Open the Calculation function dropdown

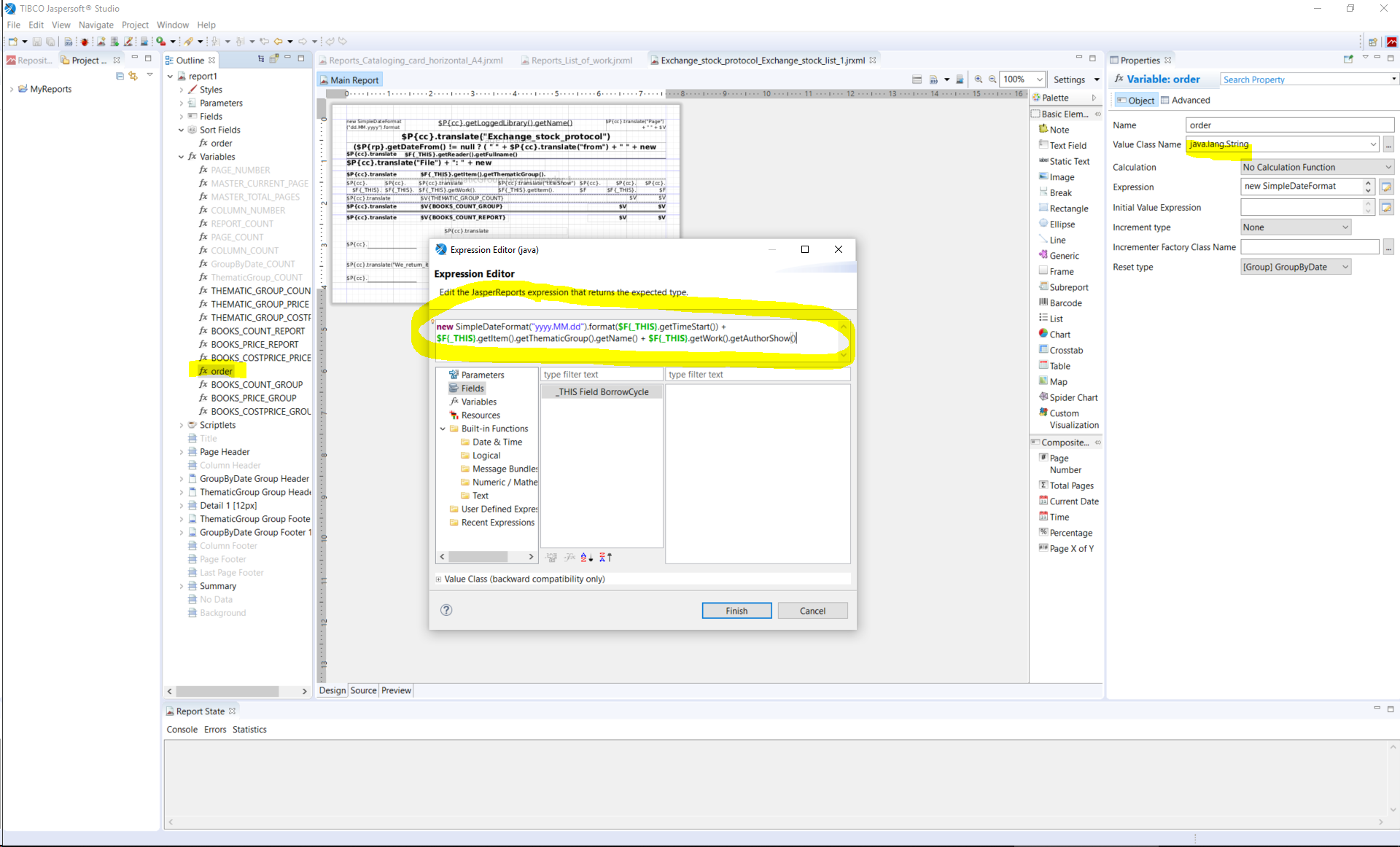1317,168
